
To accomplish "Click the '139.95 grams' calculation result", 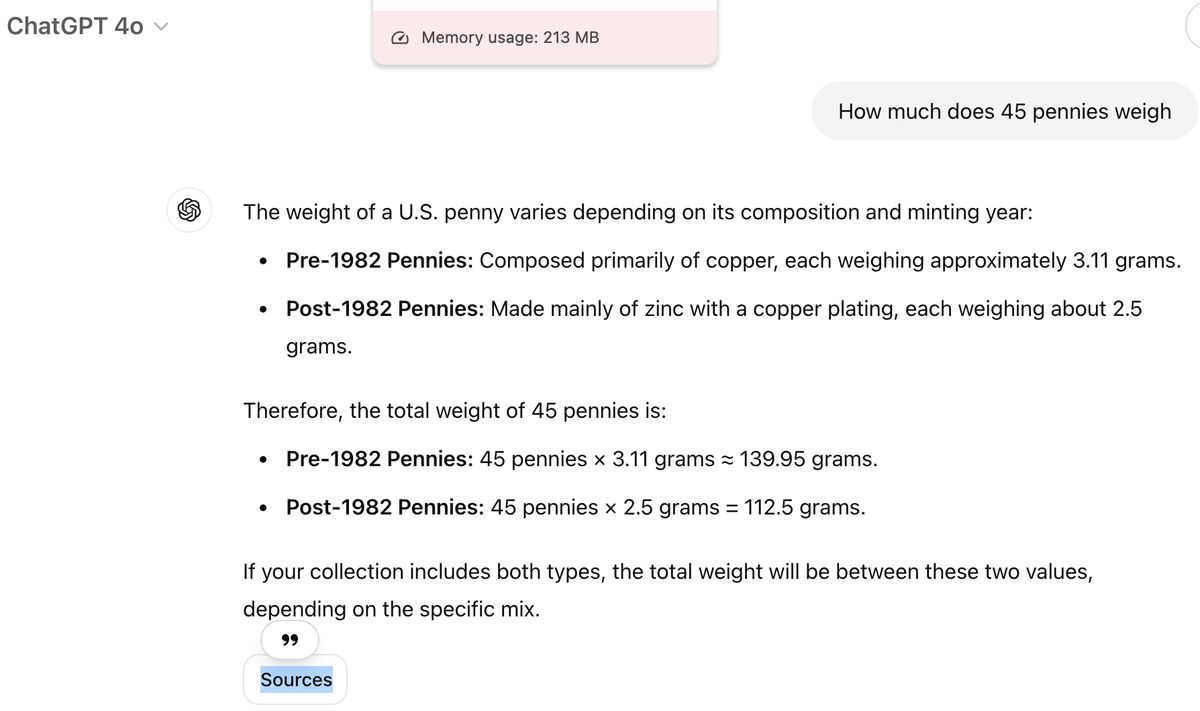I will (x=808, y=459).
